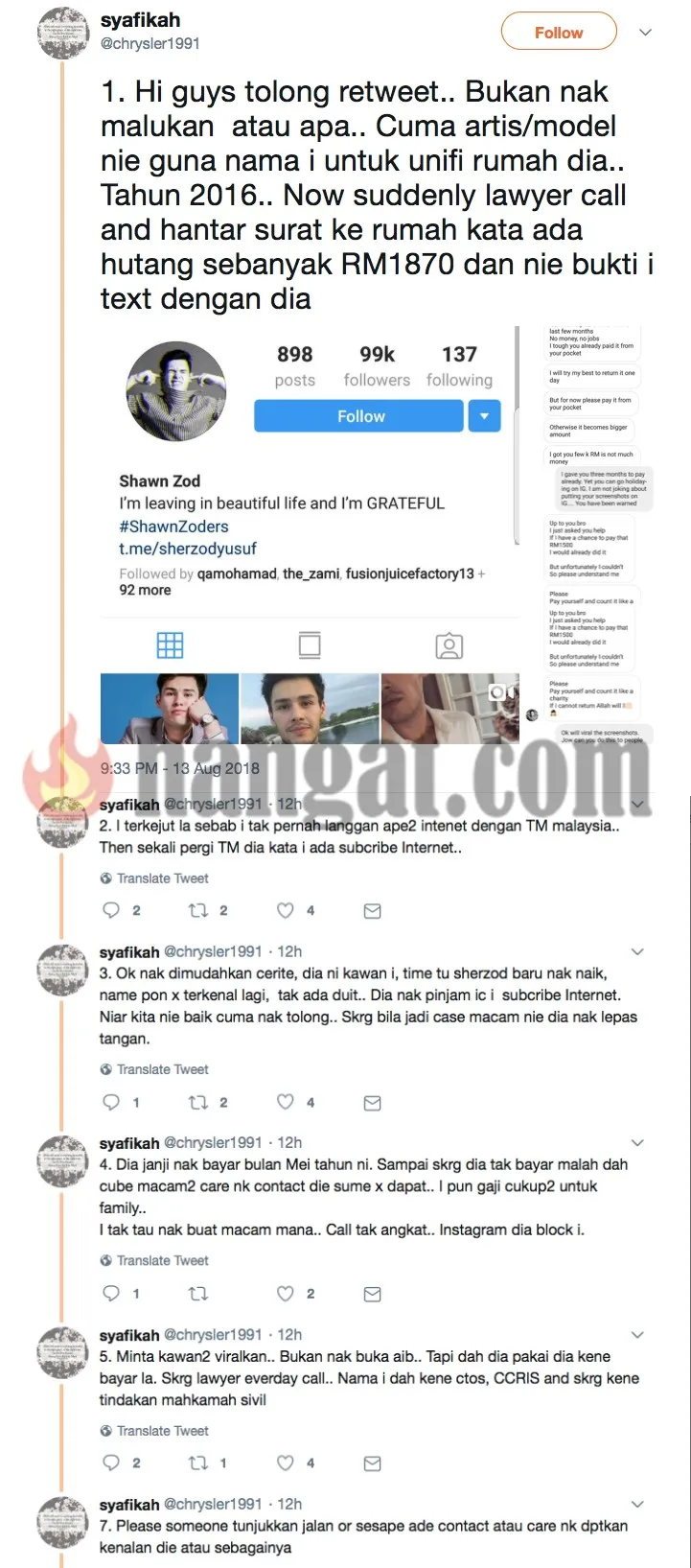Open the options chevron on tweet 5
Screen dimensions: 691x1568
click(638, 1334)
